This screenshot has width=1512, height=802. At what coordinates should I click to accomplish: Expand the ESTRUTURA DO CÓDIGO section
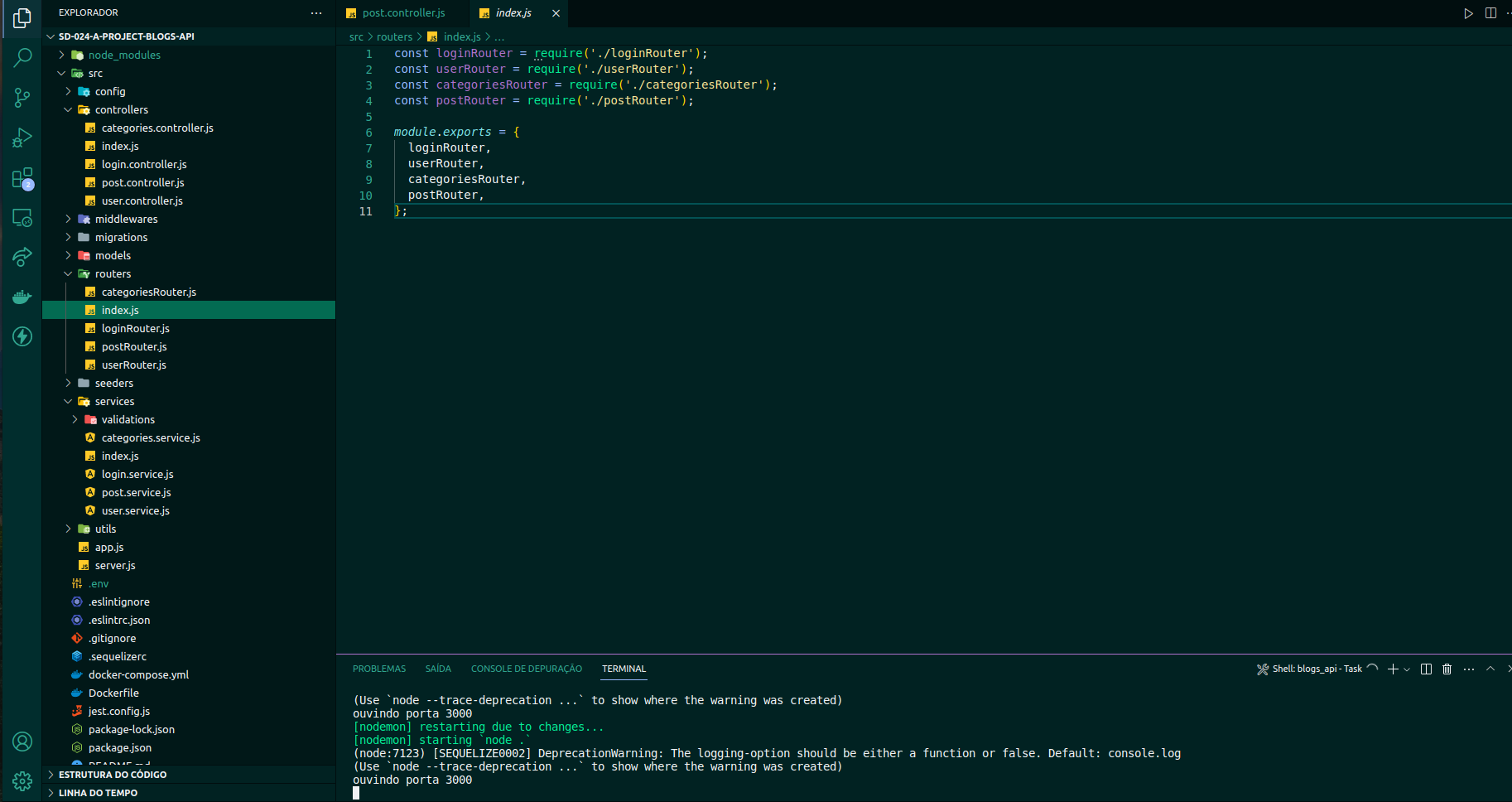189,775
